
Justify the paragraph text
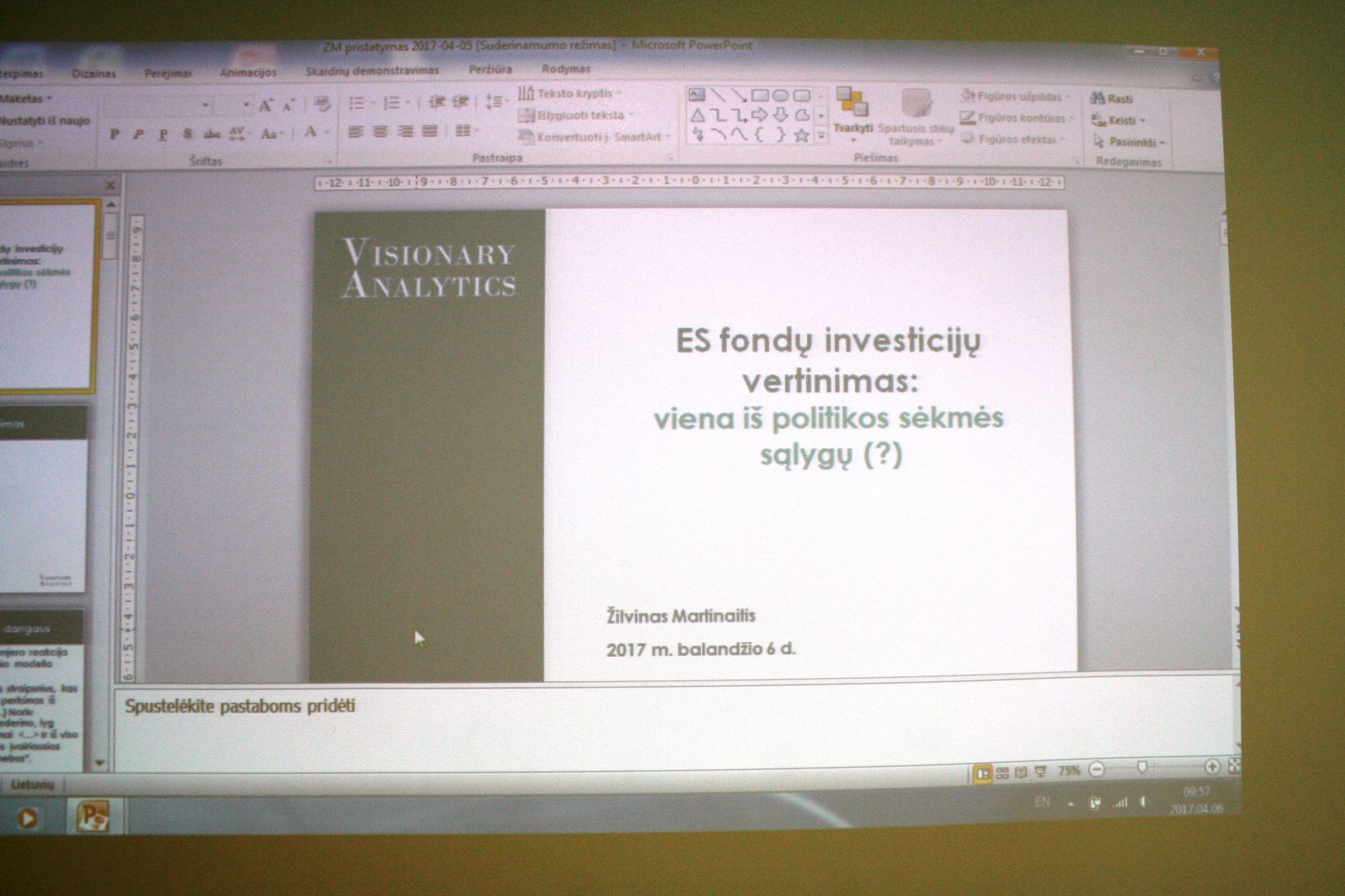[430, 132]
